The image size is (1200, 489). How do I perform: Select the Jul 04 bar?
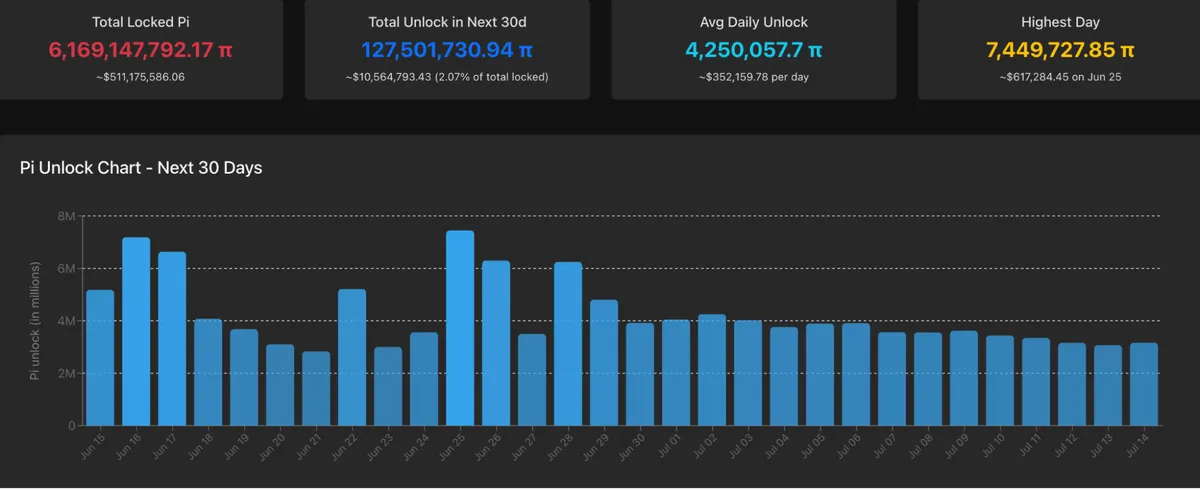pyautogui.click(x=784, y=377)
